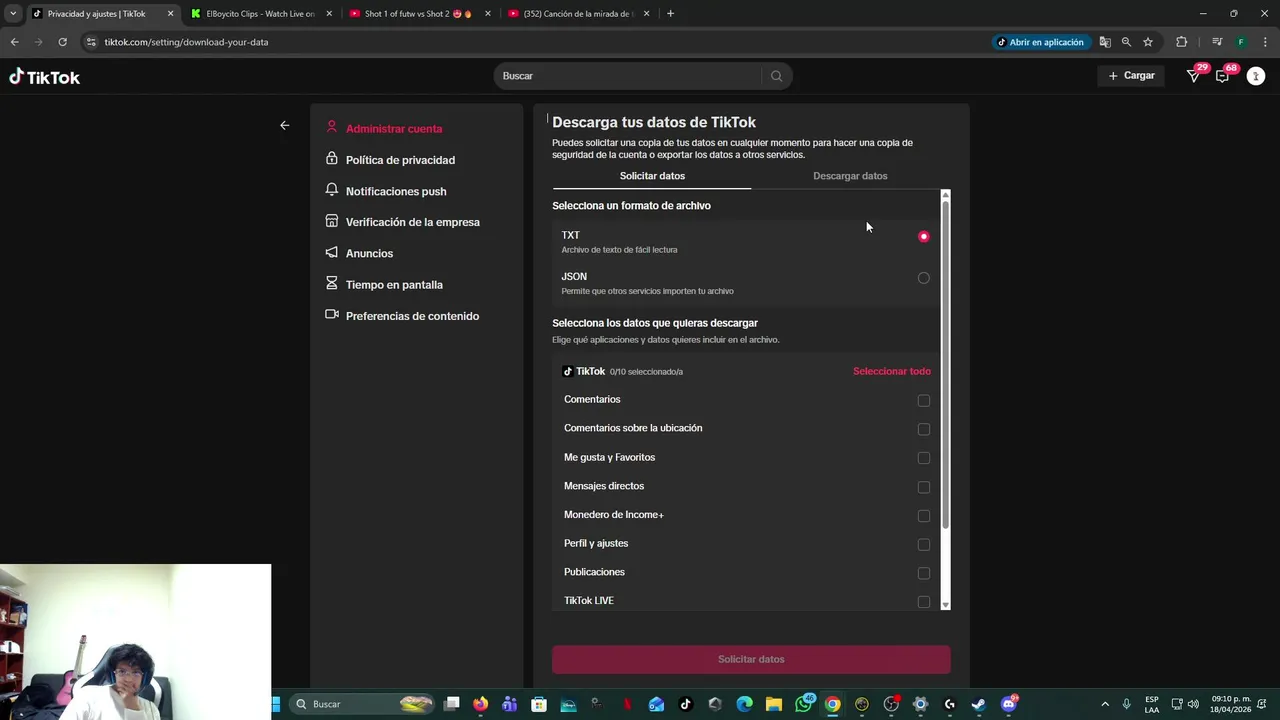Open the TikTok home logo
This screenshot has height=720, width=1280.
click(x=45, y=77)
